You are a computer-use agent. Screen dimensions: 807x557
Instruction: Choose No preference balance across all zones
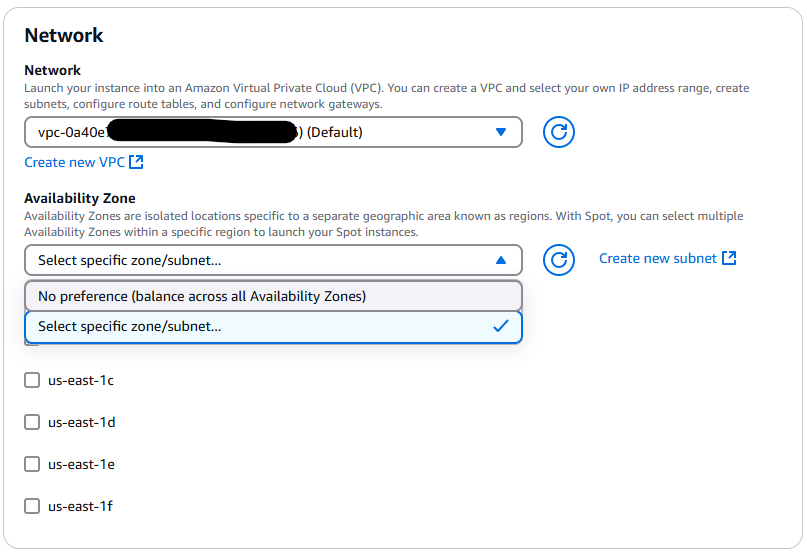pos(273,296)
